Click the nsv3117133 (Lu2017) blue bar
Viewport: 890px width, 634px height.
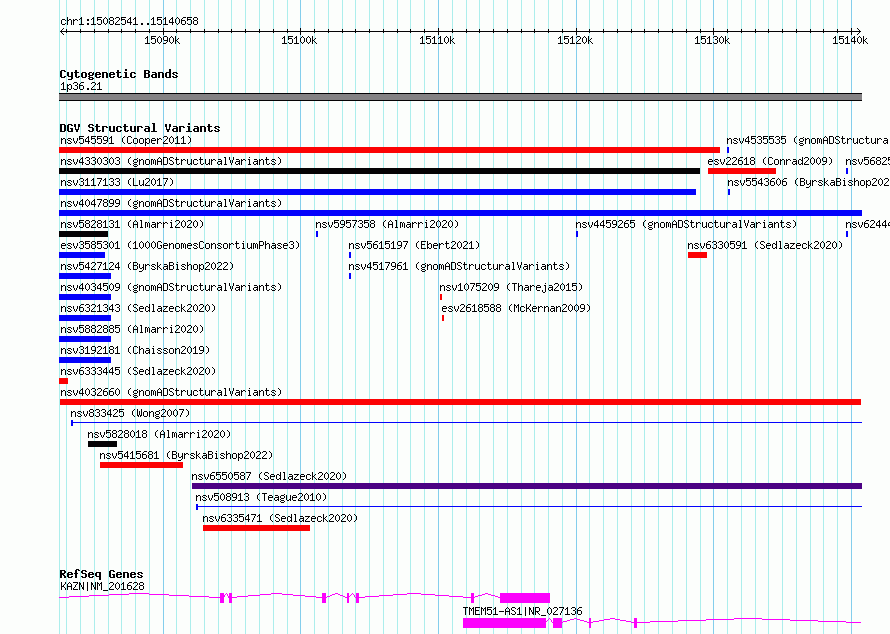pyautogui.click(x=377, y=192)
